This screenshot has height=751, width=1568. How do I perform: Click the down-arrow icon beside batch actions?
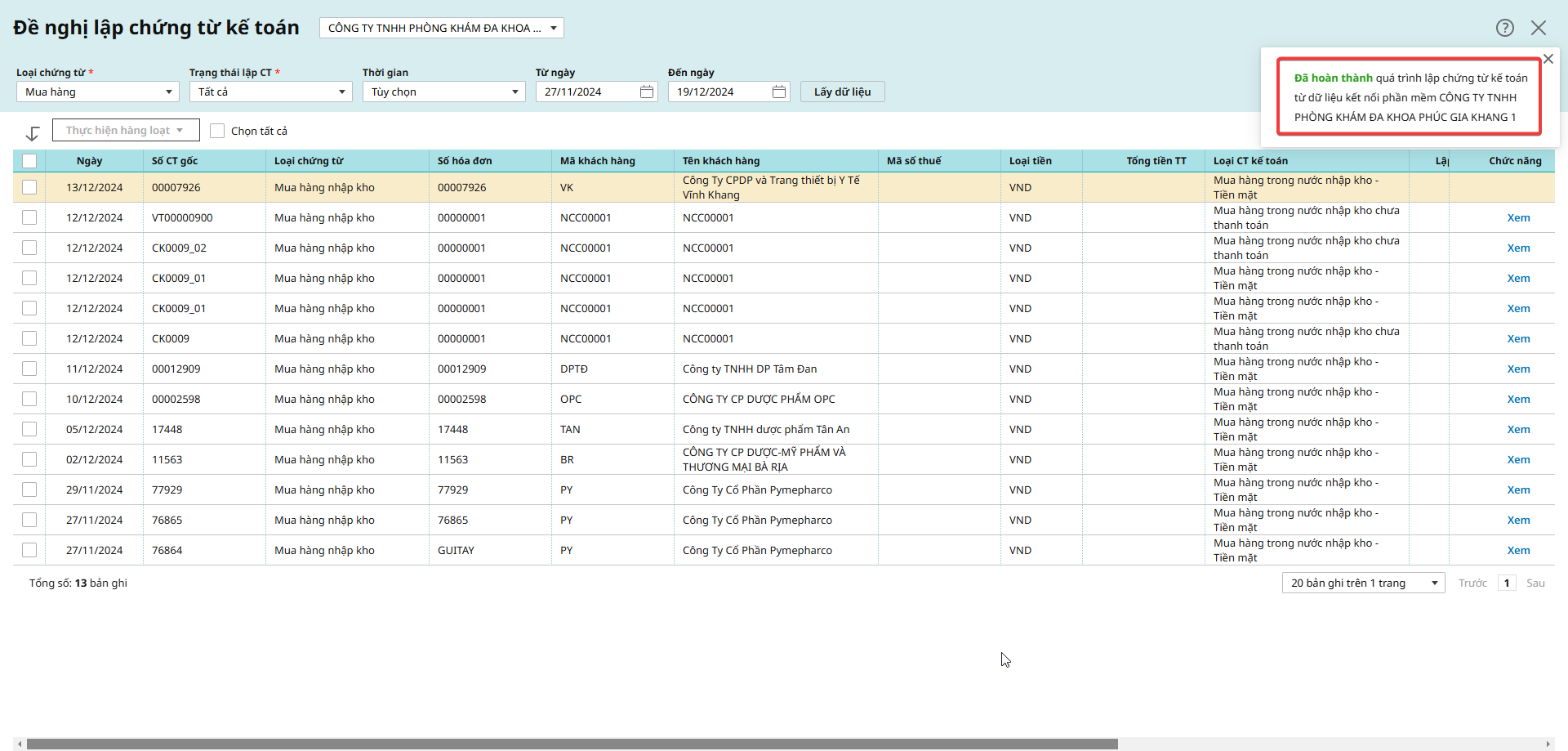(x=33, y=133)
